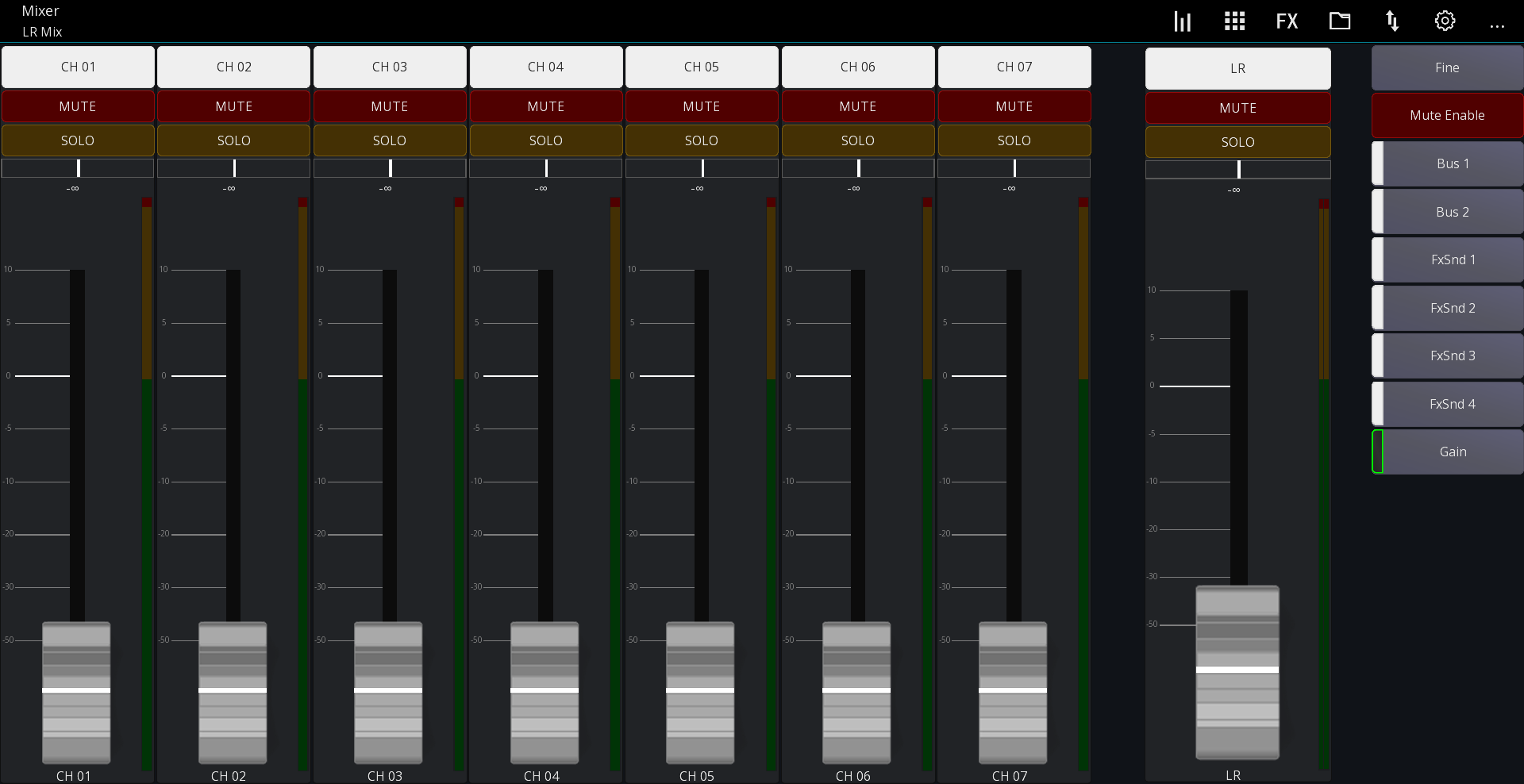1524x784 pixels.
Task: Select the FxSnd 4 send button
Action: tap(1452, 404)
